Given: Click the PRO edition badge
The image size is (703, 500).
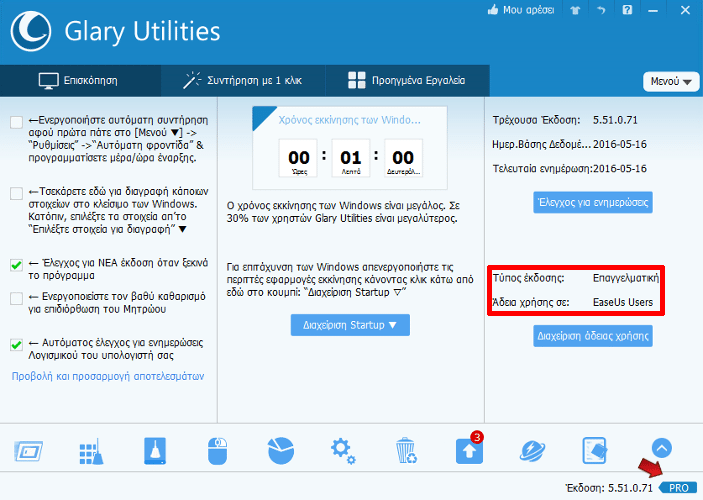Looking at the screenshot, I should click(677, 488).
